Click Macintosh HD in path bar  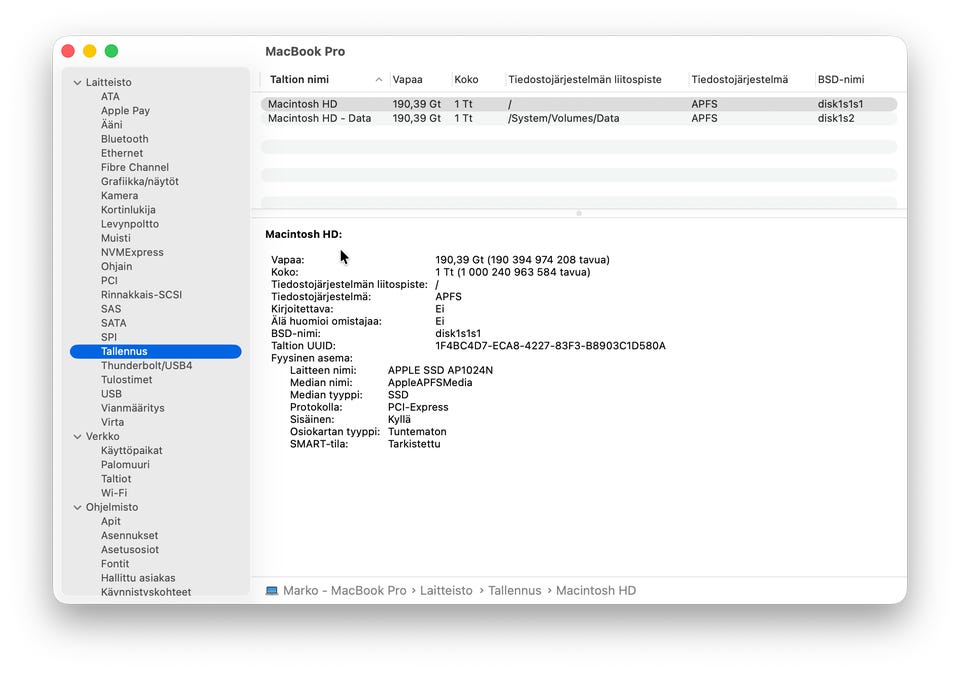[x=596, y=591]
